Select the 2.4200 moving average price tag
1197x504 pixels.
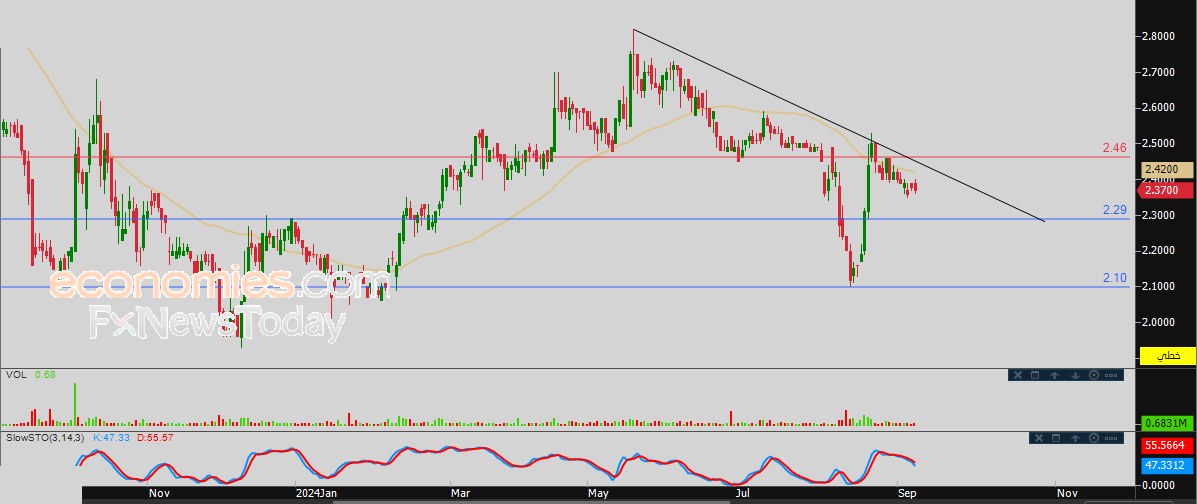pos(1167,170)
